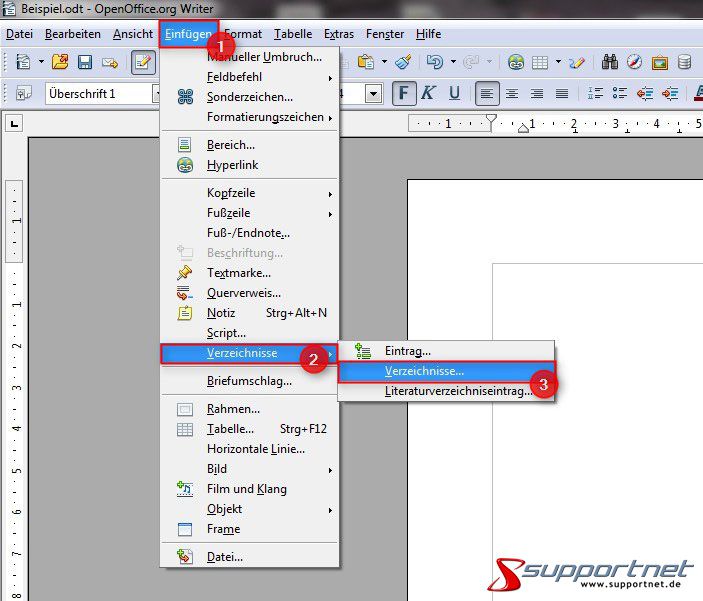The height and width of the screenshot is (601, 703).
Task: Expand the Formatierungszeichen submenu
Action: tap(249, 117)
